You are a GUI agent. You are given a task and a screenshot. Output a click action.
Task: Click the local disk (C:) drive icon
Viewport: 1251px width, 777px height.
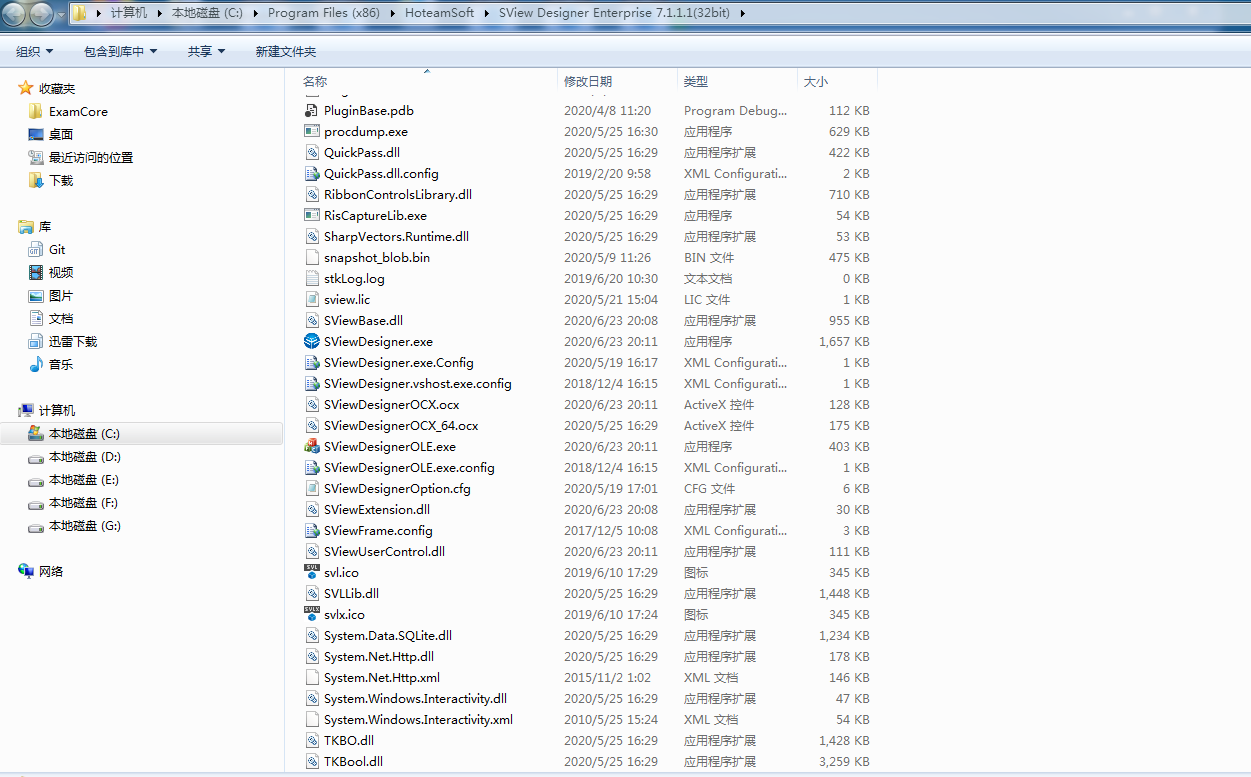point(36,433)
